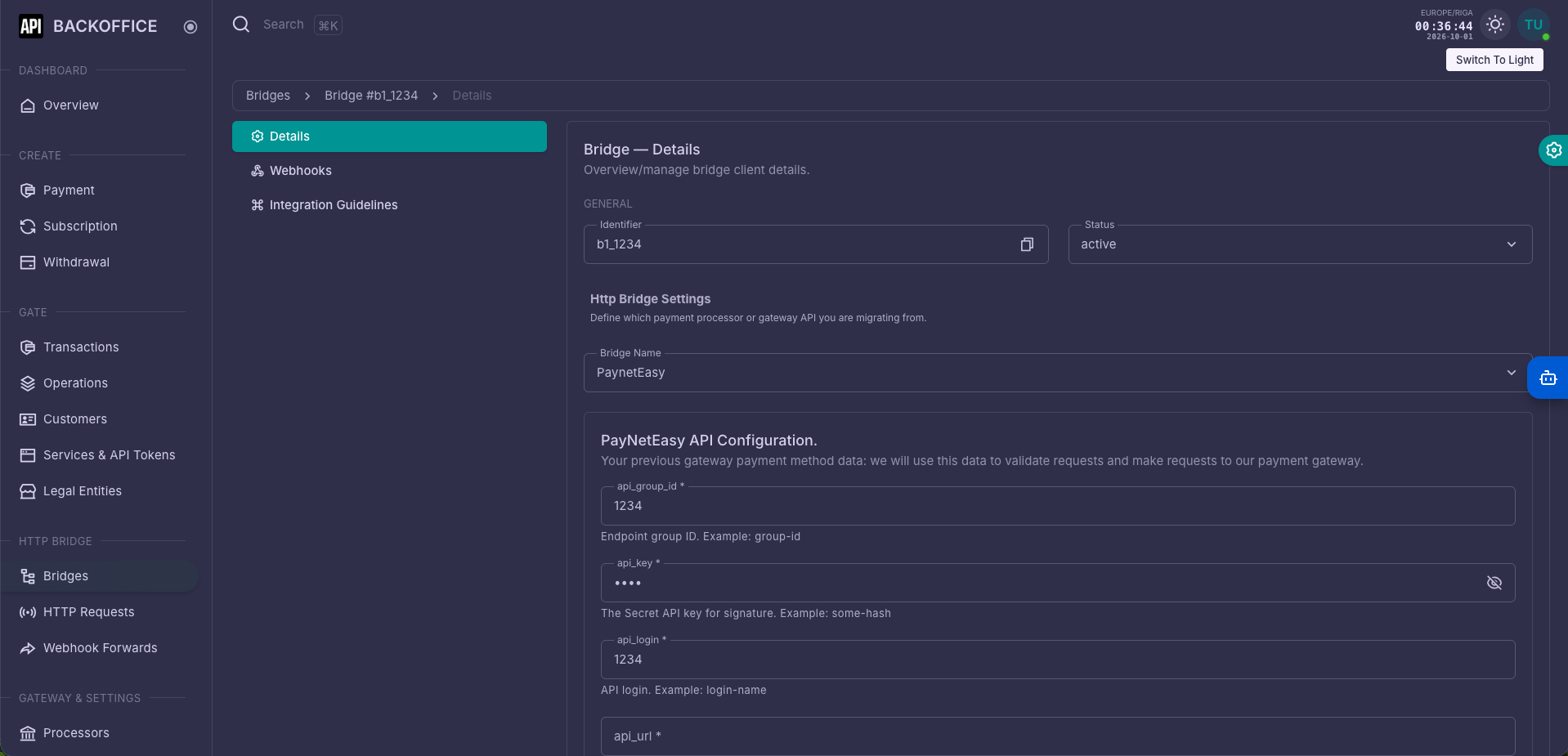
Task: Click the Payment icon in Create section
Action: [x=28, y=190]
